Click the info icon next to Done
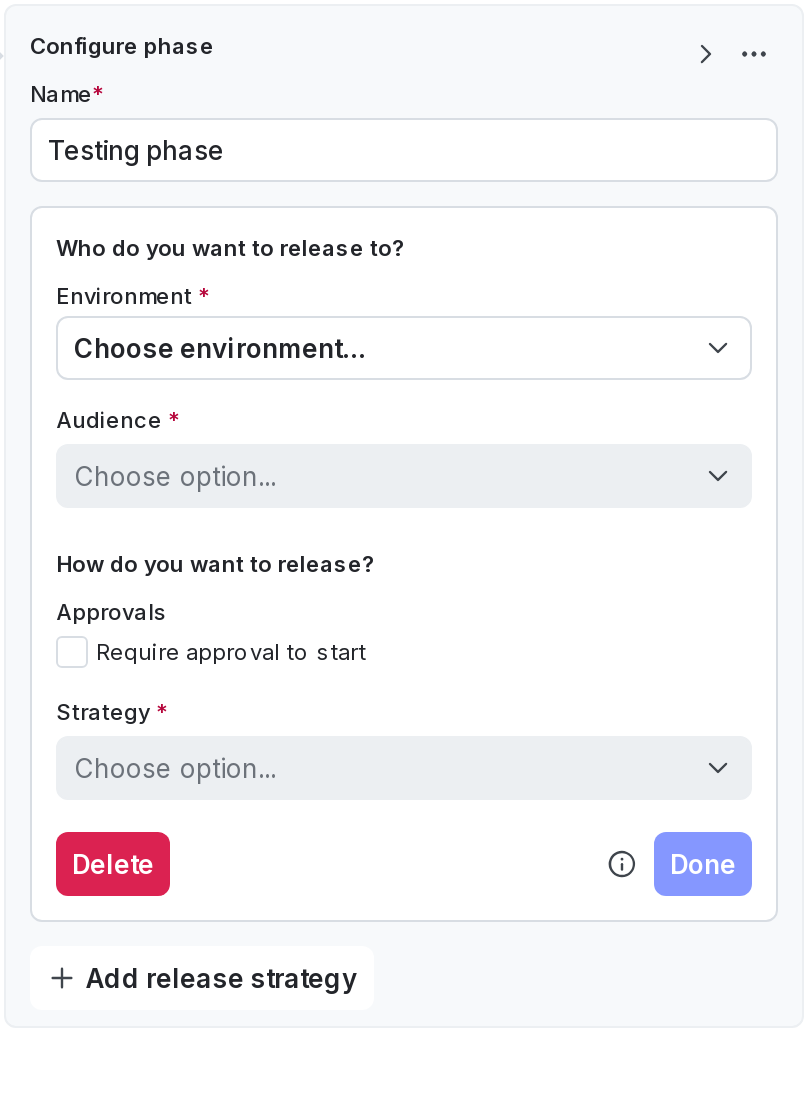Screen dimensions: 804x1108 click(622, 864)
